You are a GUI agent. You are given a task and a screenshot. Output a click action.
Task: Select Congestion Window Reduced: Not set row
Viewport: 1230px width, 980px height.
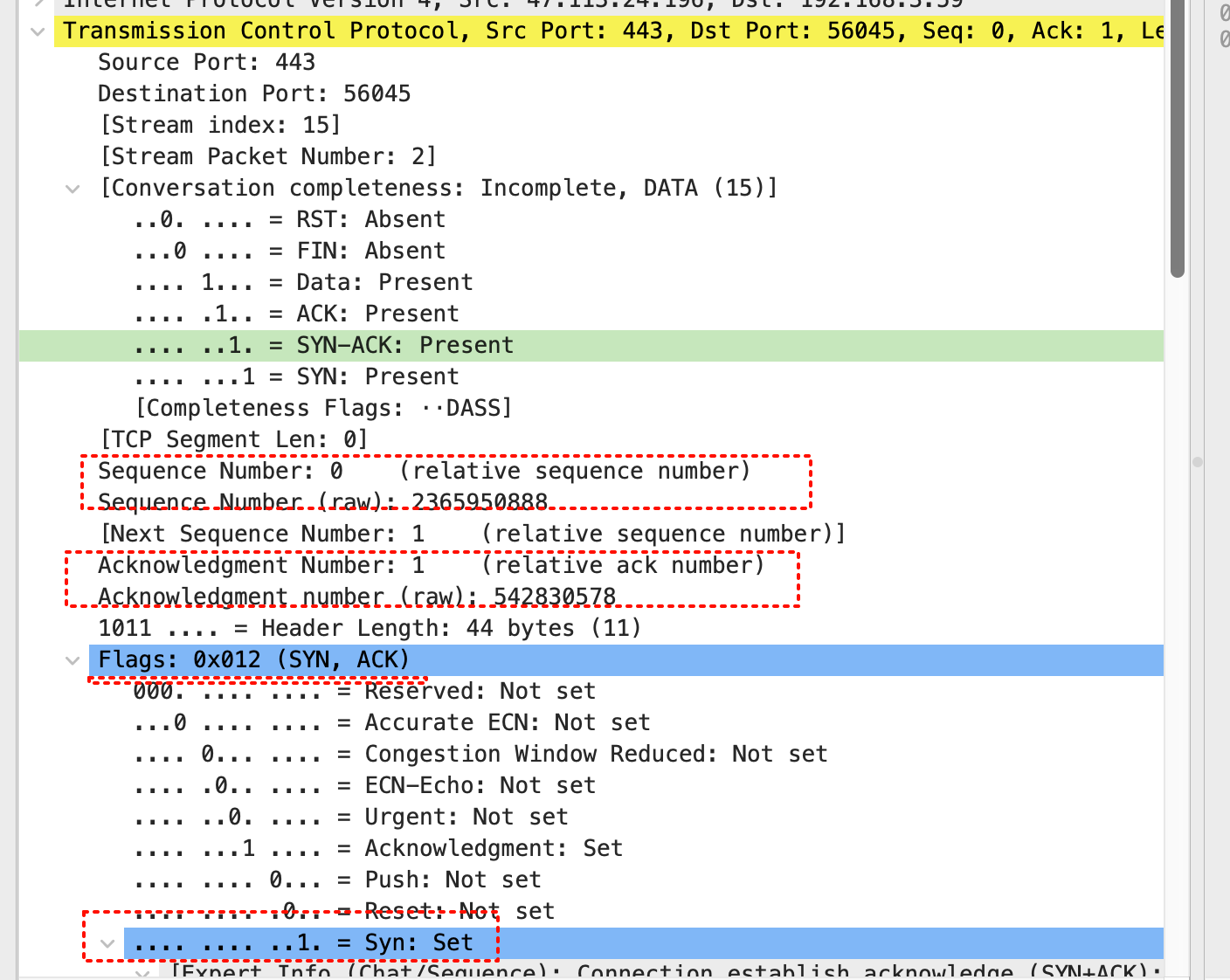480,755
